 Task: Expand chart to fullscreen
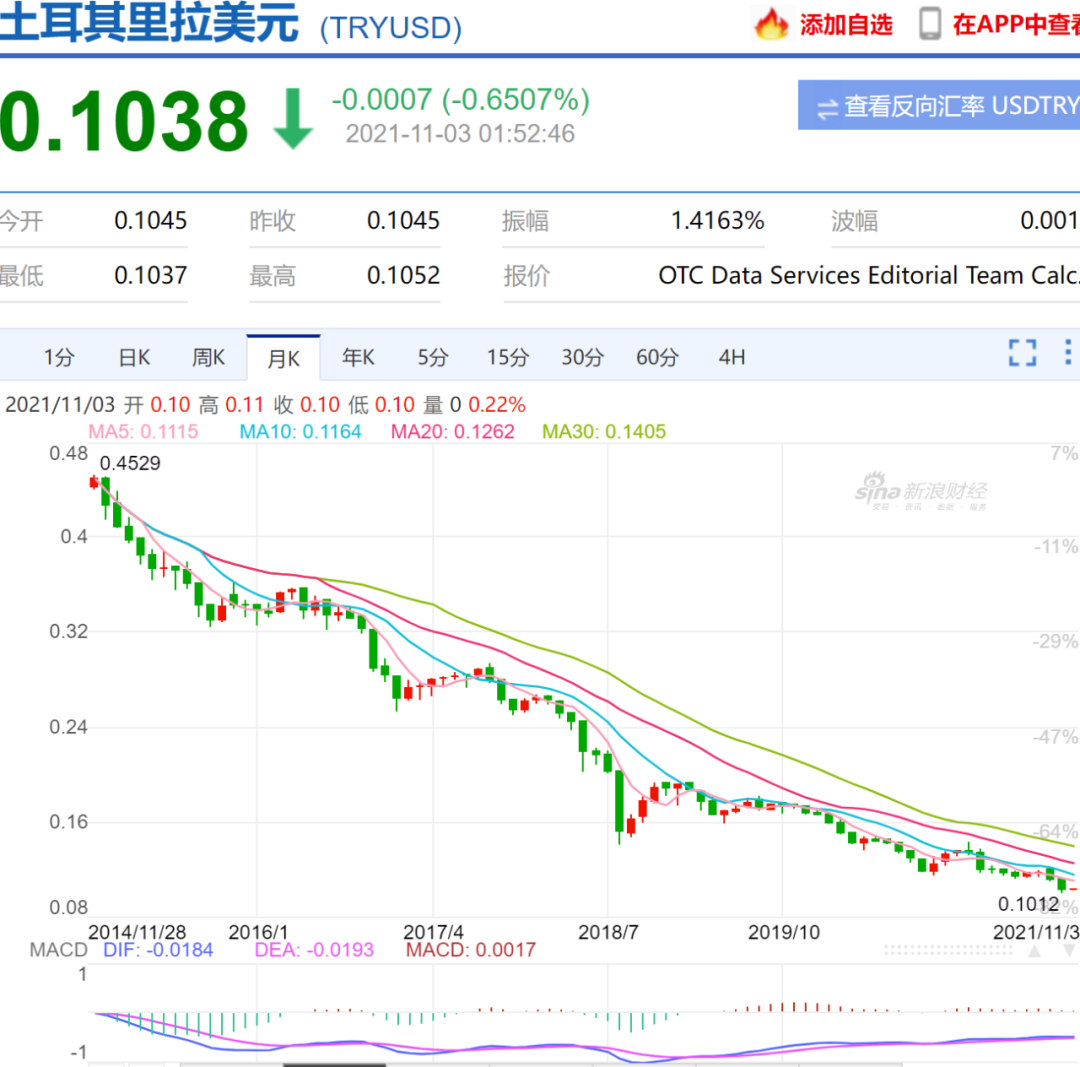(1022, 353)
